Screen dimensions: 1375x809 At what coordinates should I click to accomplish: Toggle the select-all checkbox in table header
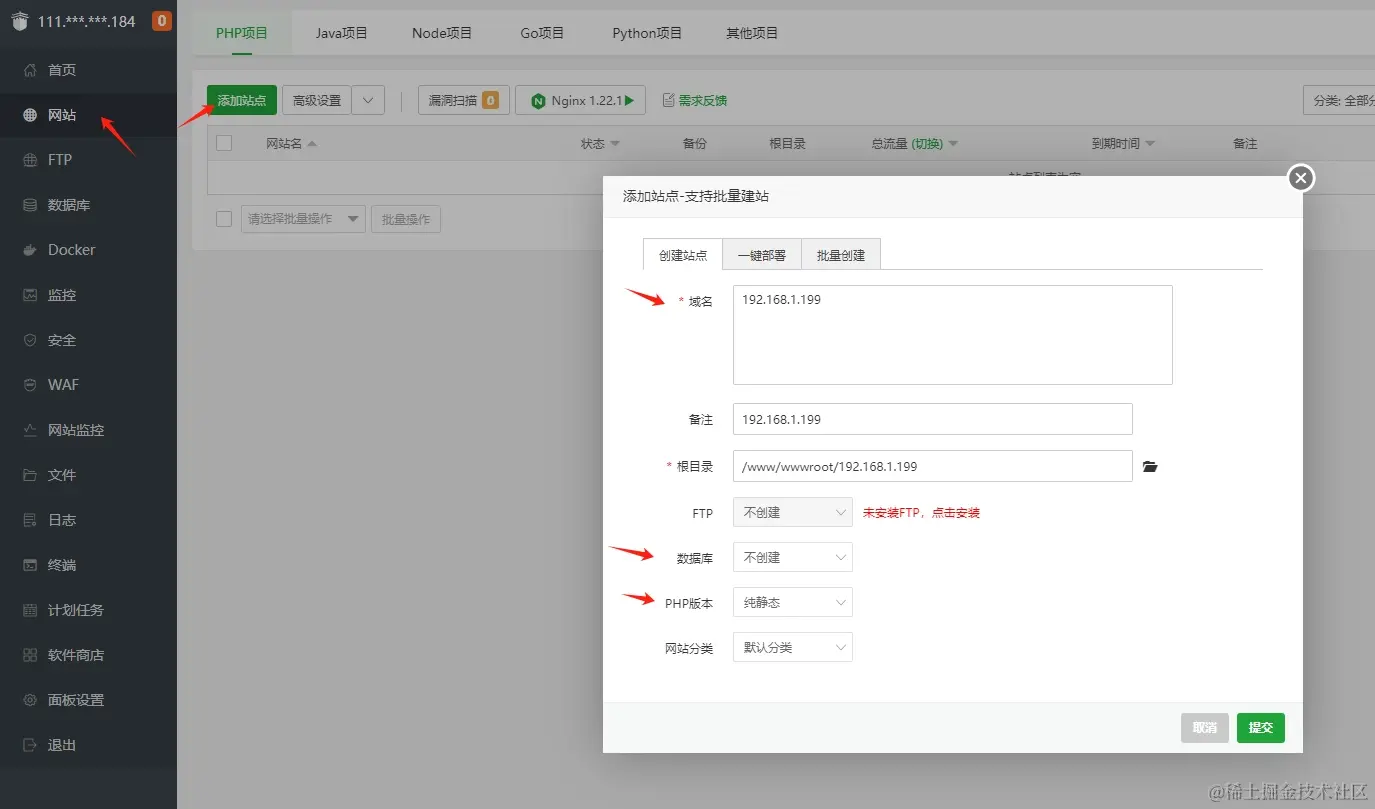click(224, 143)
